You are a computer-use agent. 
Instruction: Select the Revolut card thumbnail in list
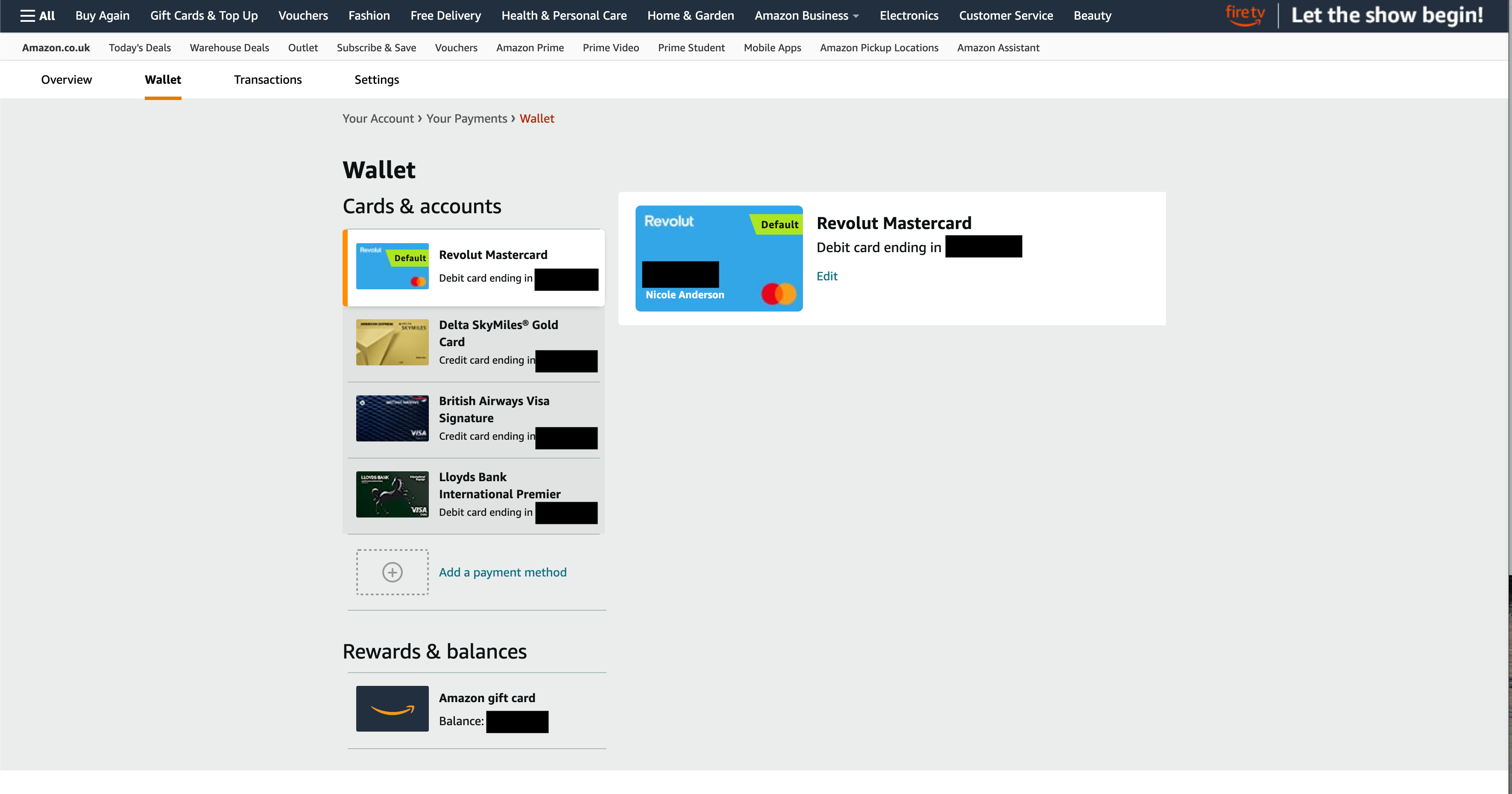[392, 266]
